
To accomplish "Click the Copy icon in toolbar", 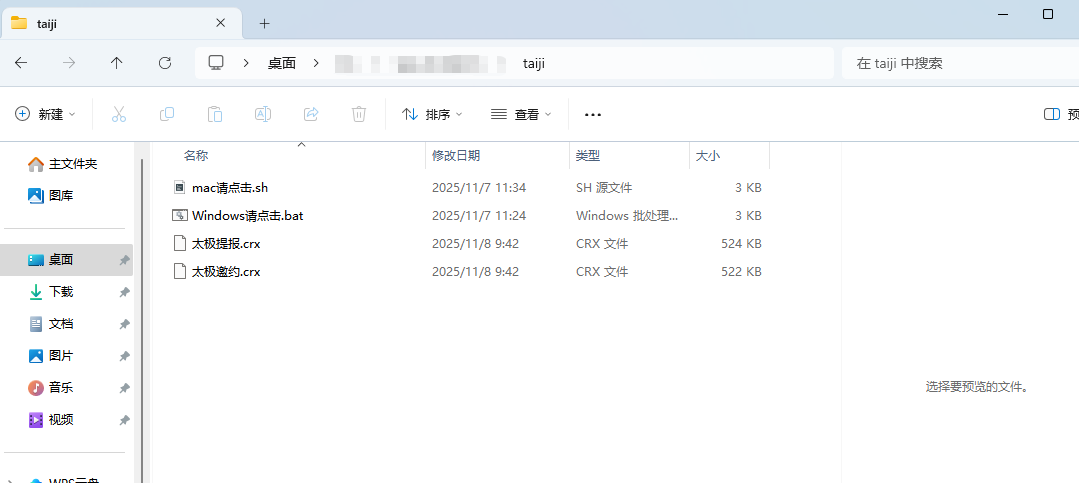I will [x=167, y=114].
